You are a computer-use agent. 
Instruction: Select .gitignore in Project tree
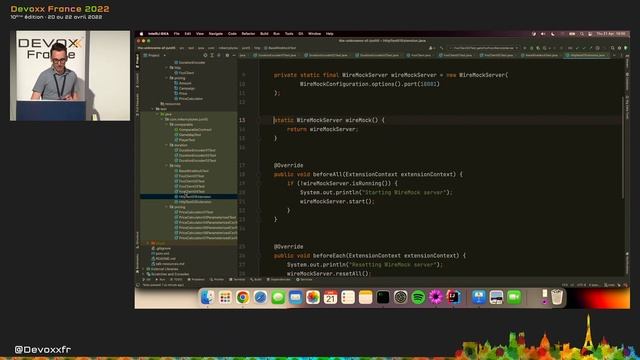pos(161,248)
